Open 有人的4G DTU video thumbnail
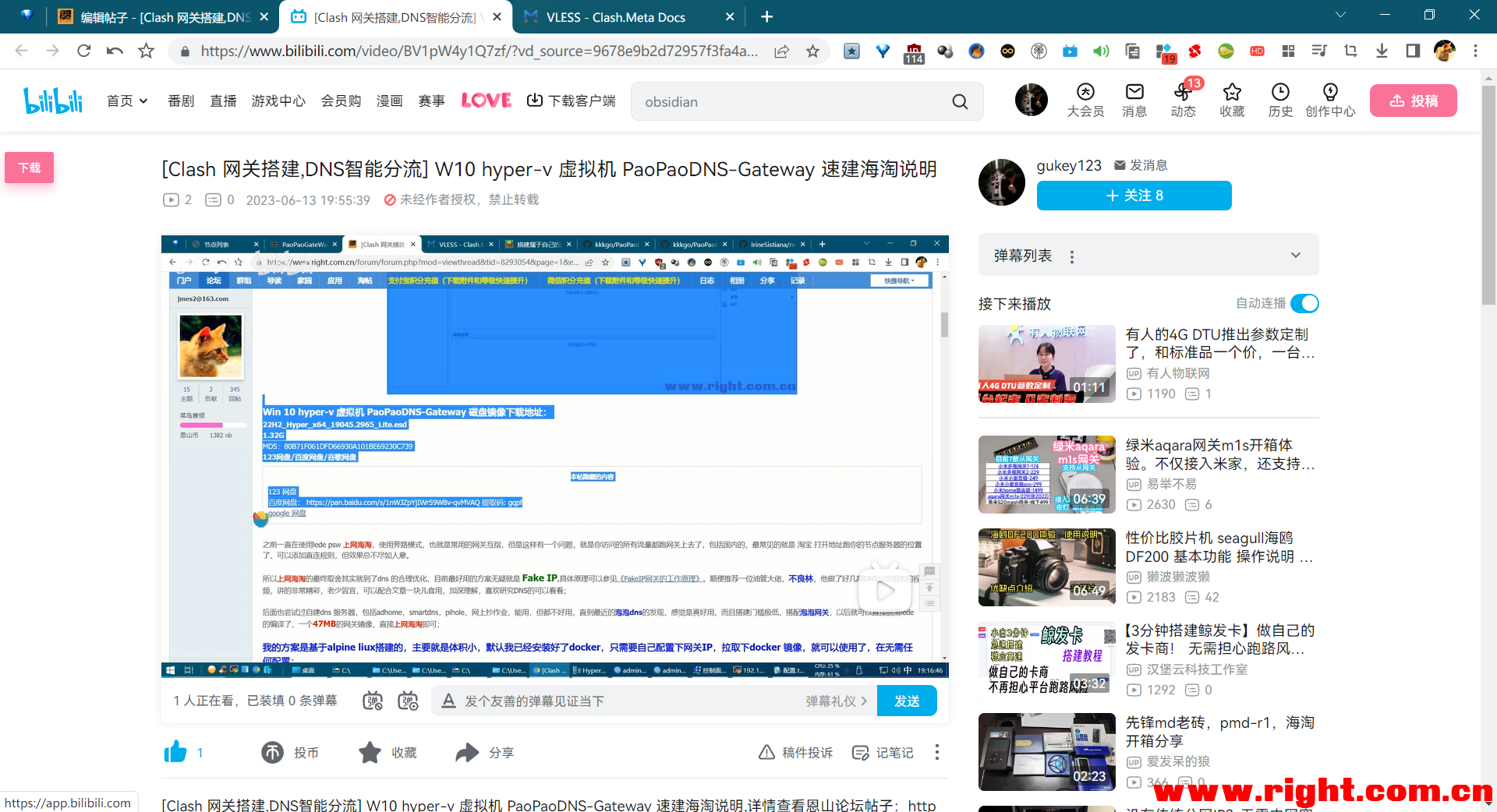1497x812 pixels. point(1047,363)
